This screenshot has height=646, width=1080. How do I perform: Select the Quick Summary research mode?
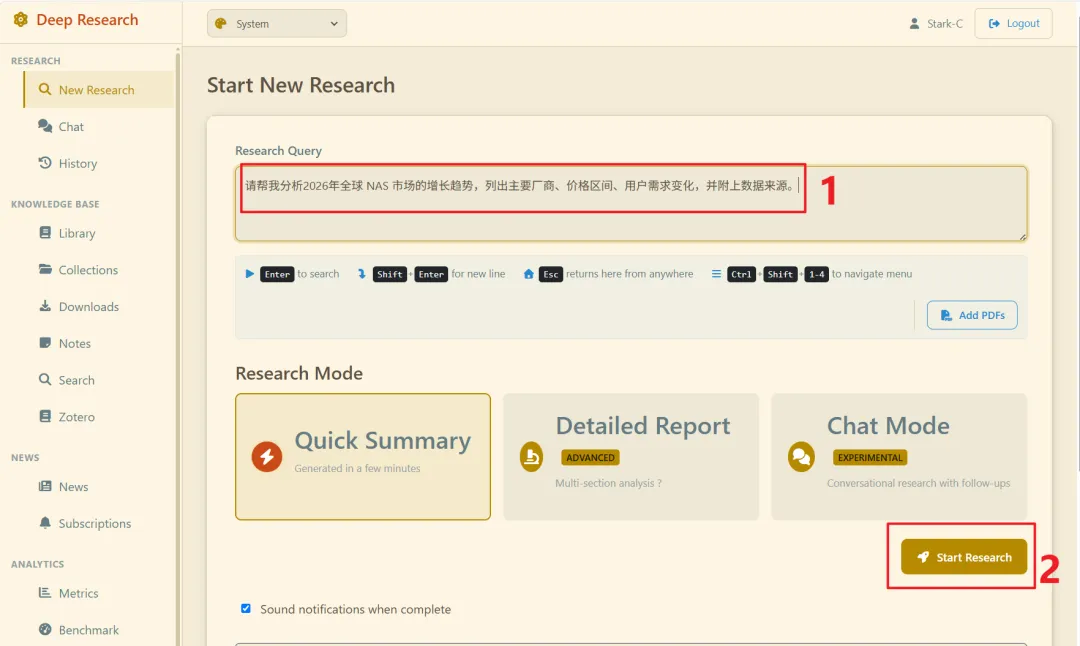(x=363, y=457)
